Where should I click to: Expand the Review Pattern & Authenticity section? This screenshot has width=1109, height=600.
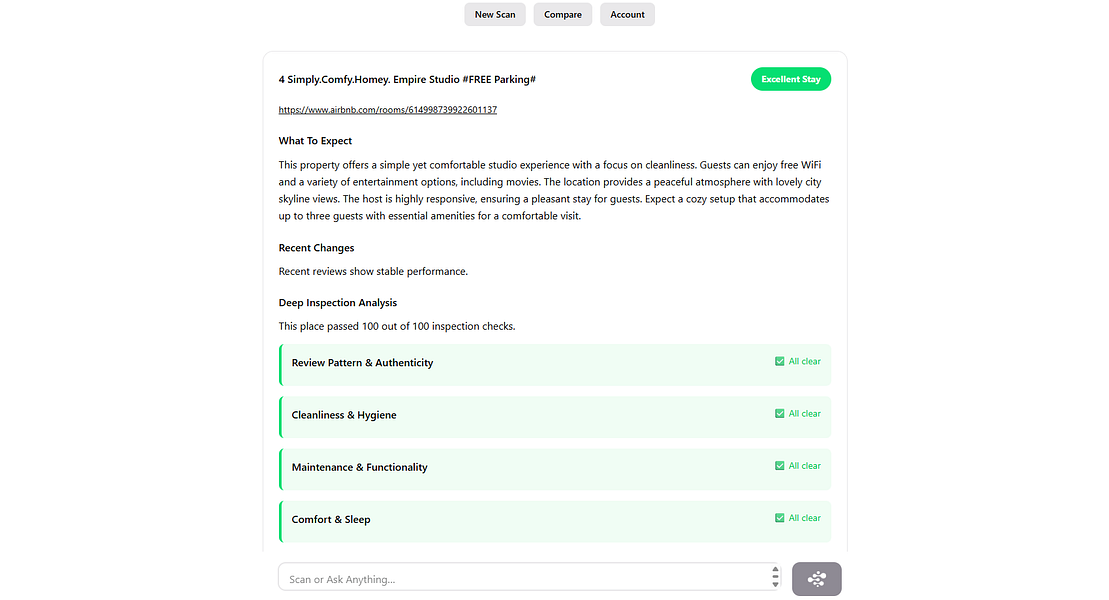pos(555,365)
